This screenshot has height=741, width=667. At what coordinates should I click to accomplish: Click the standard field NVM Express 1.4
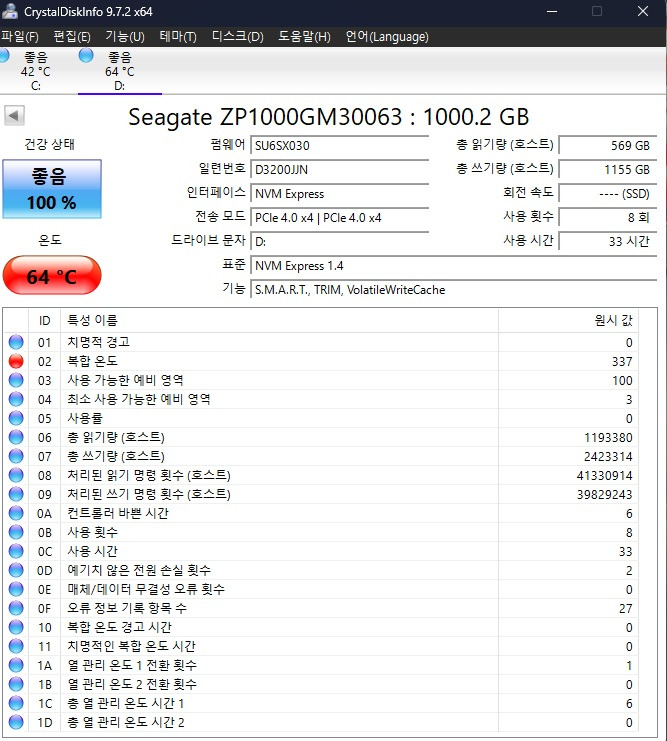[x=454, y=266]
